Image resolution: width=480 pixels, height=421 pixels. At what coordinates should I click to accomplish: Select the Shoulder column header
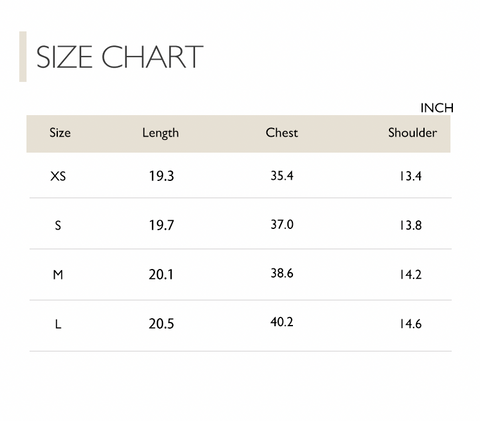click(412, 133)
